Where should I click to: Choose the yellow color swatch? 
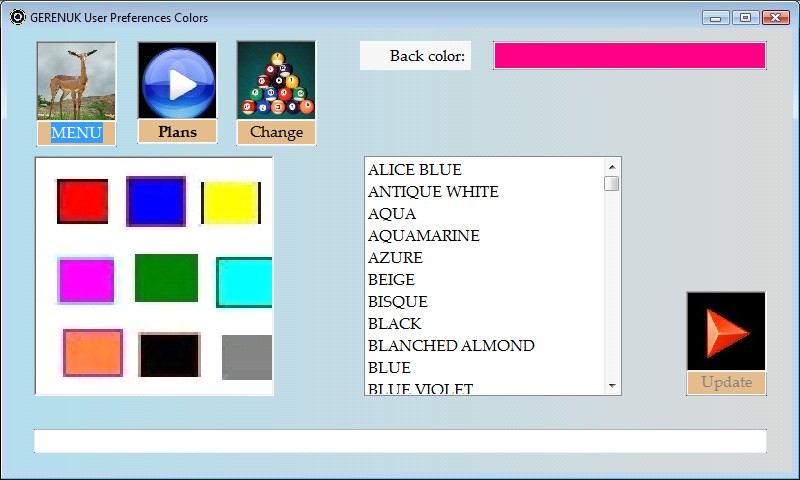pyautogui.click(x=230, y=203)
